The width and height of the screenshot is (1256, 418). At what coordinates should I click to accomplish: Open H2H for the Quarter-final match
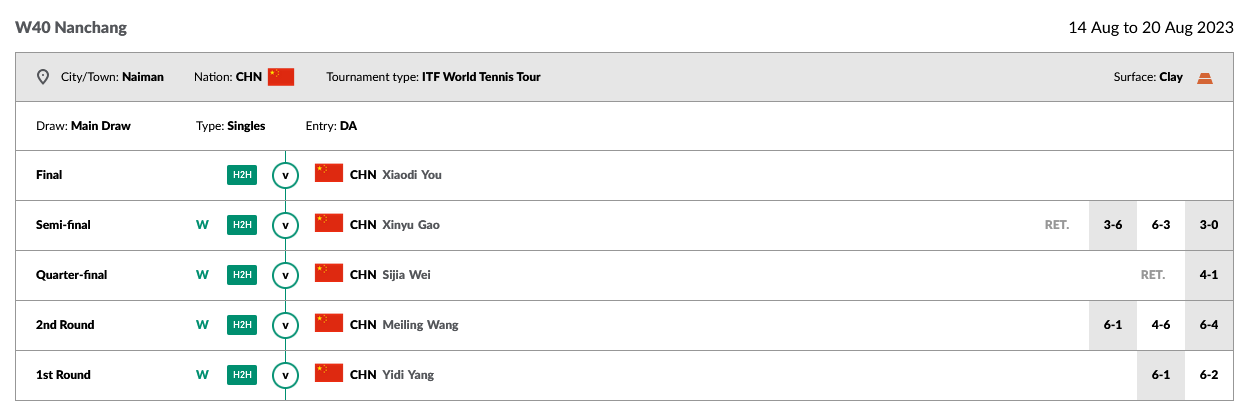242,275
